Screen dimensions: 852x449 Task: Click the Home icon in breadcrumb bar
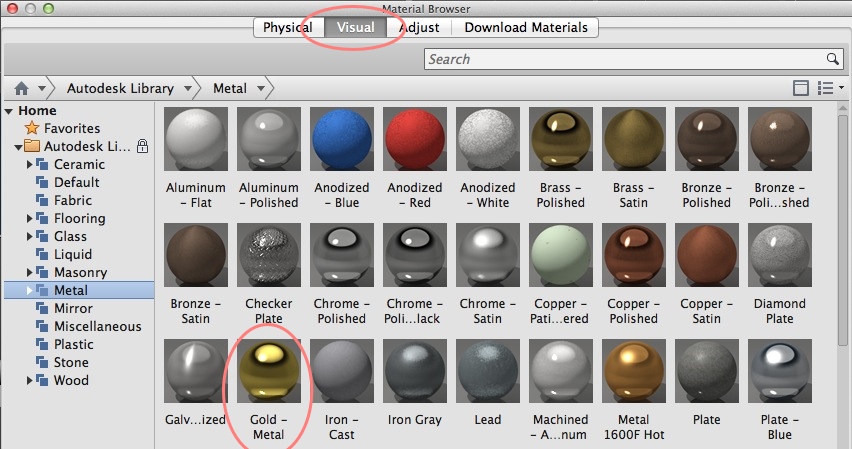click(x=22, y=88)
